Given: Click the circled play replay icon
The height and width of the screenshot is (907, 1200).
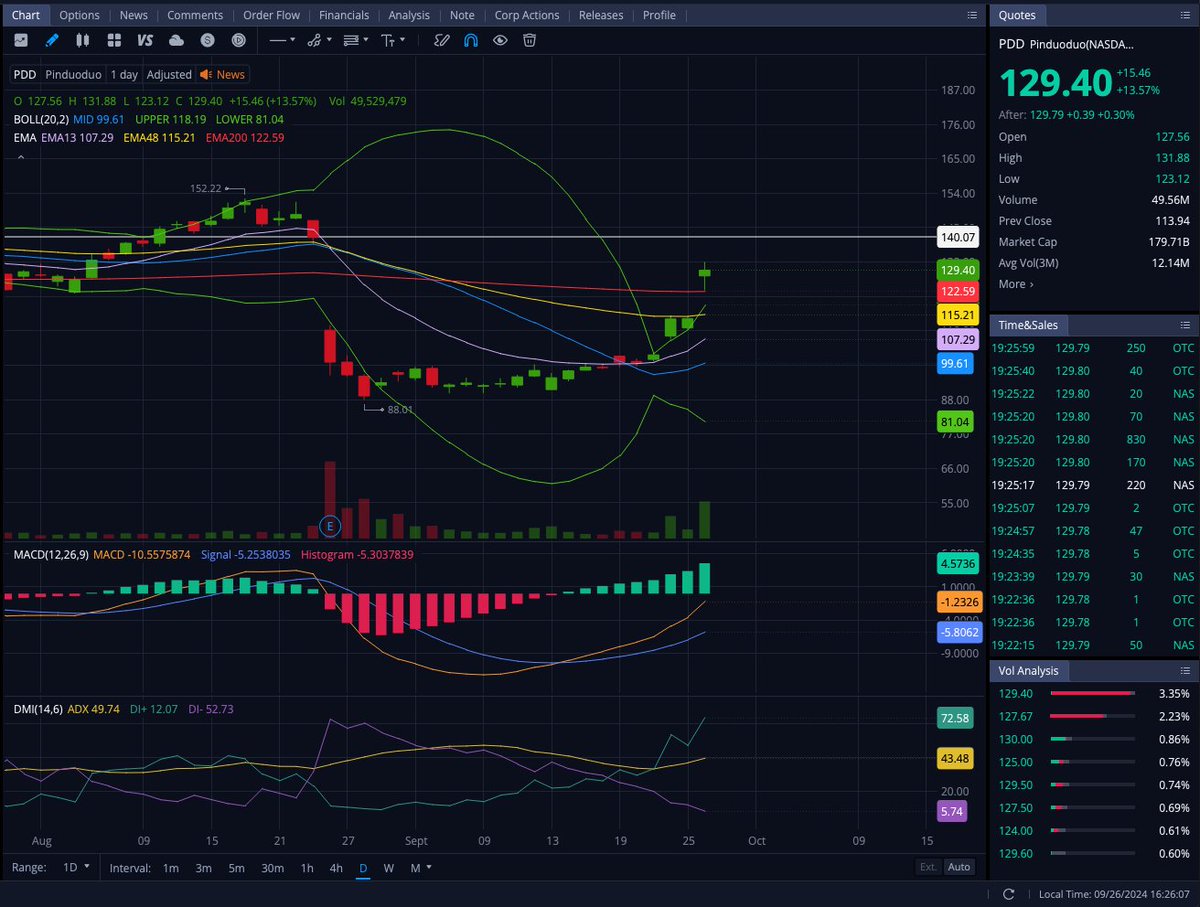Looking at the screenshot, I should pyautogui.click(x=238, y=40).
